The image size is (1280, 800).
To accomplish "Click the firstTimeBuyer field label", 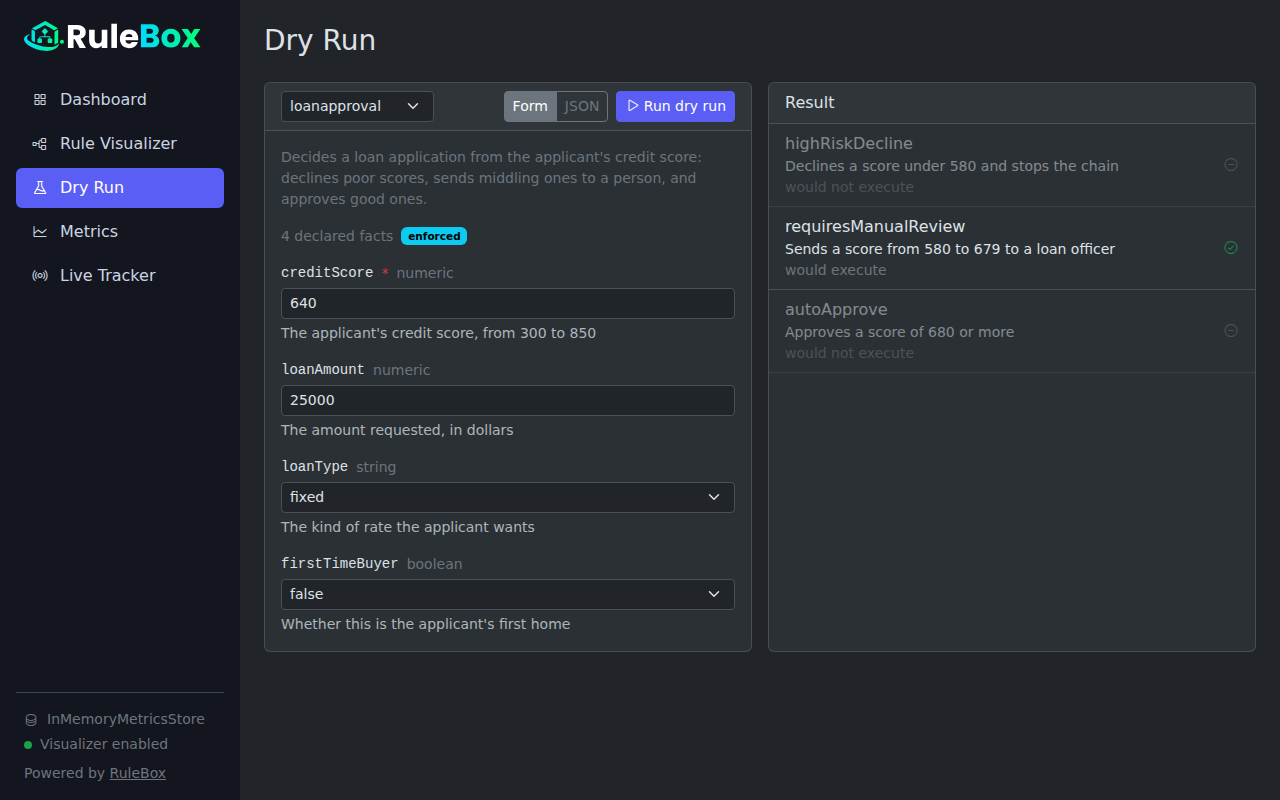I will (x=339, y=564).
